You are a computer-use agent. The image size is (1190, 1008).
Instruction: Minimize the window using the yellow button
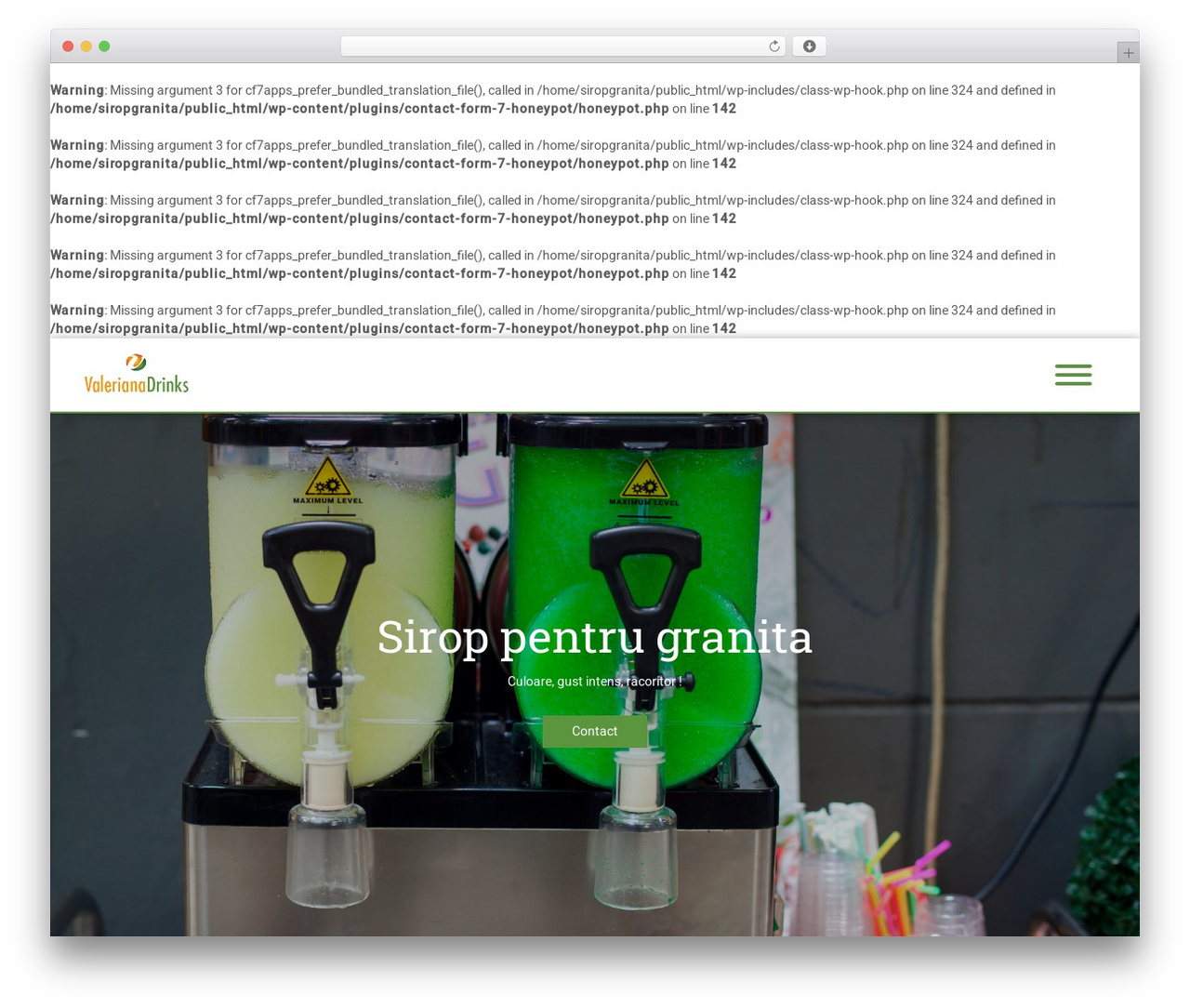86,46
